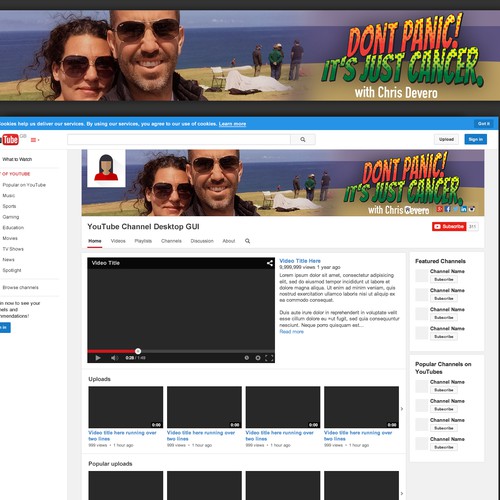Click the first thumbnail under Popular uploads

pos(126,485)
